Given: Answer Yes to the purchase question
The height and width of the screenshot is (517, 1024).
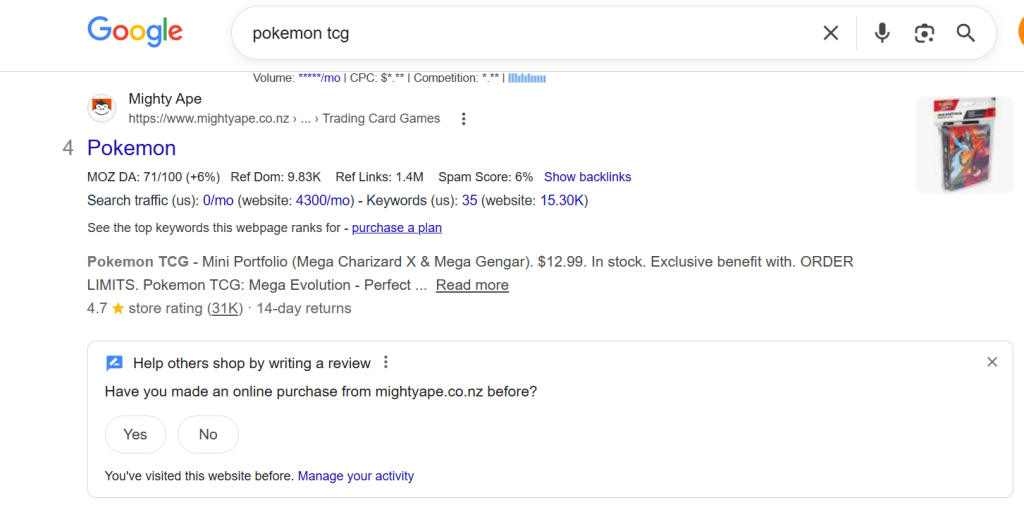Looking at the screenshot, I should 135,434.
